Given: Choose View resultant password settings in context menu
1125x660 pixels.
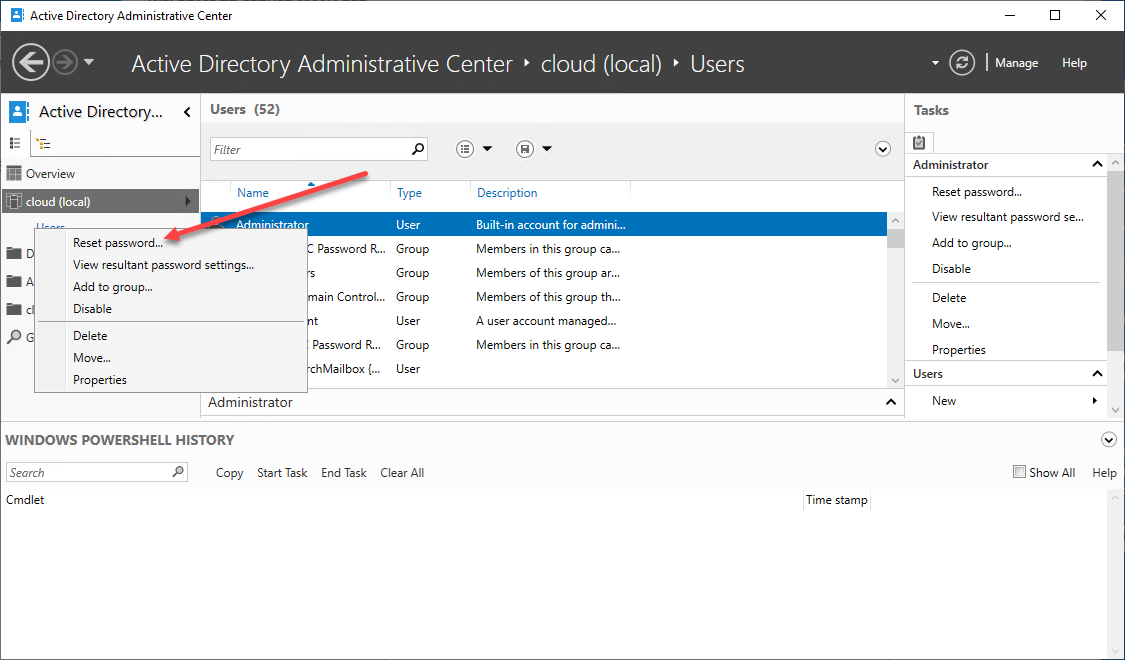Looking at the screenshot, I should coord(164,265).
